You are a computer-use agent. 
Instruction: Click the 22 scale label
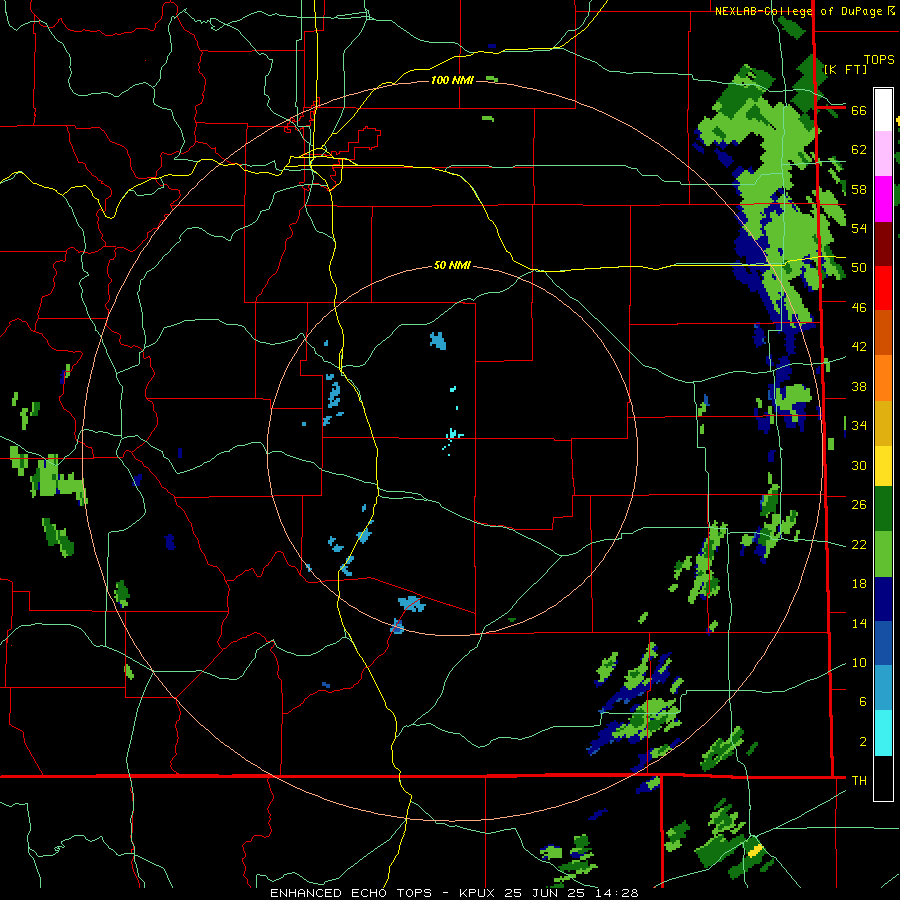coord(859,544)
